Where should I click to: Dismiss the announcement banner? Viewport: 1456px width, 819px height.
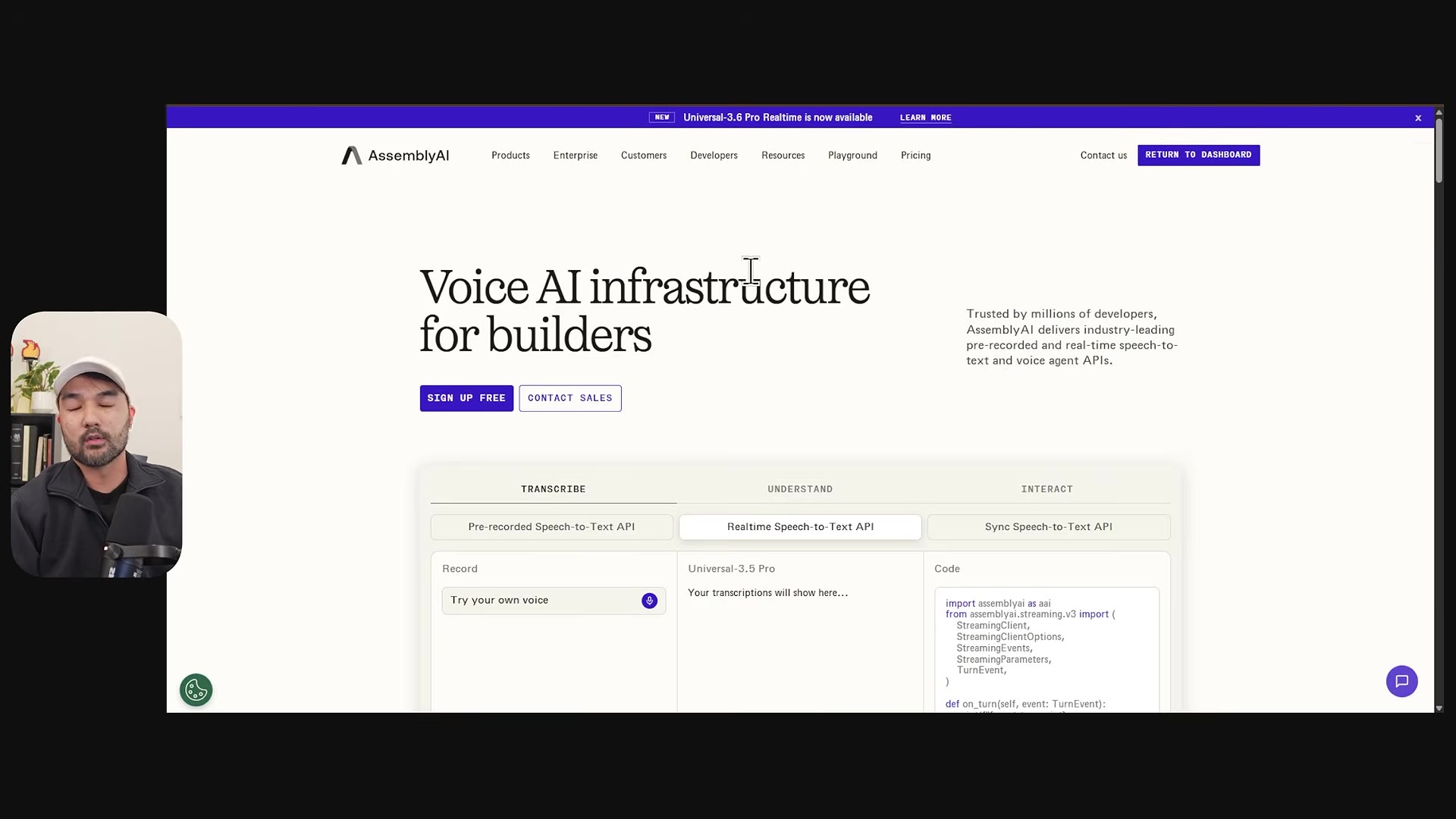coord(1418,118)
